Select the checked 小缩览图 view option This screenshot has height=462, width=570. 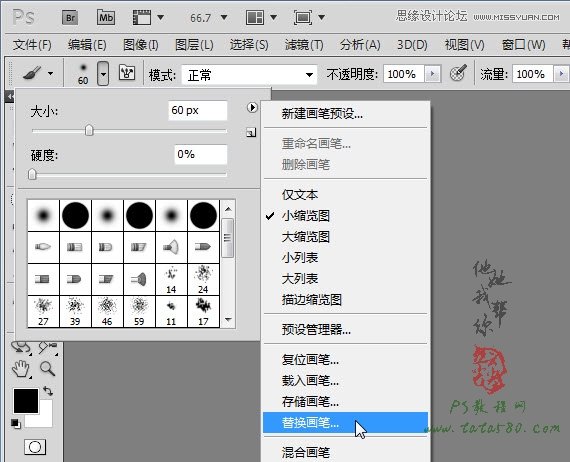click(305, 216)
